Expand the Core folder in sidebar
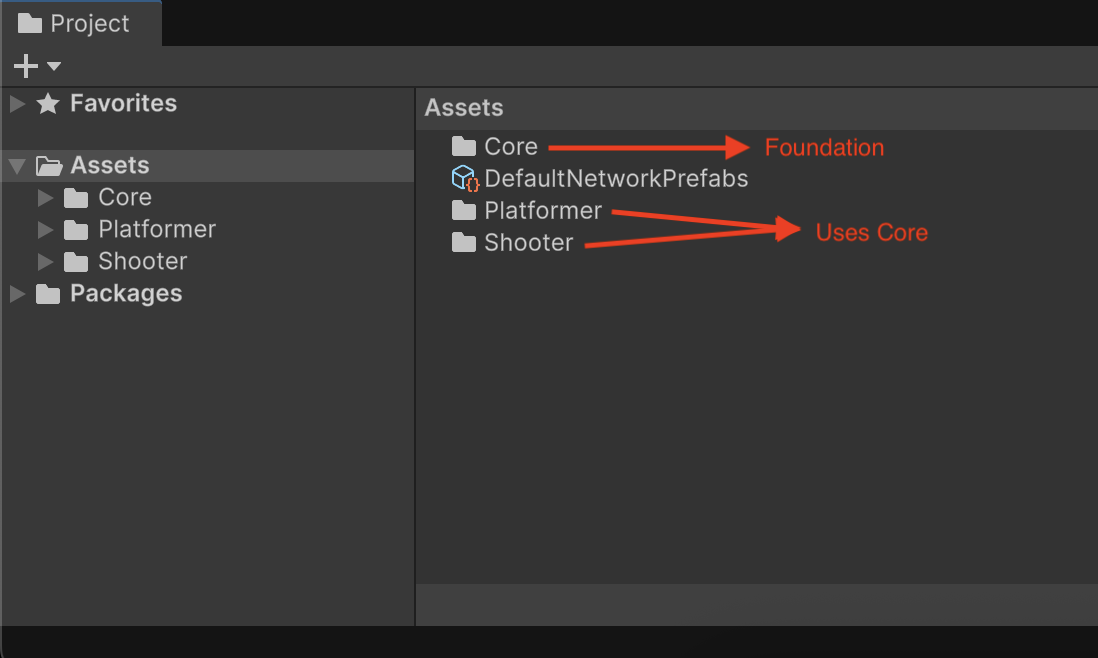This screenshot has height=658, width=1098. click(x=44, y=197)
